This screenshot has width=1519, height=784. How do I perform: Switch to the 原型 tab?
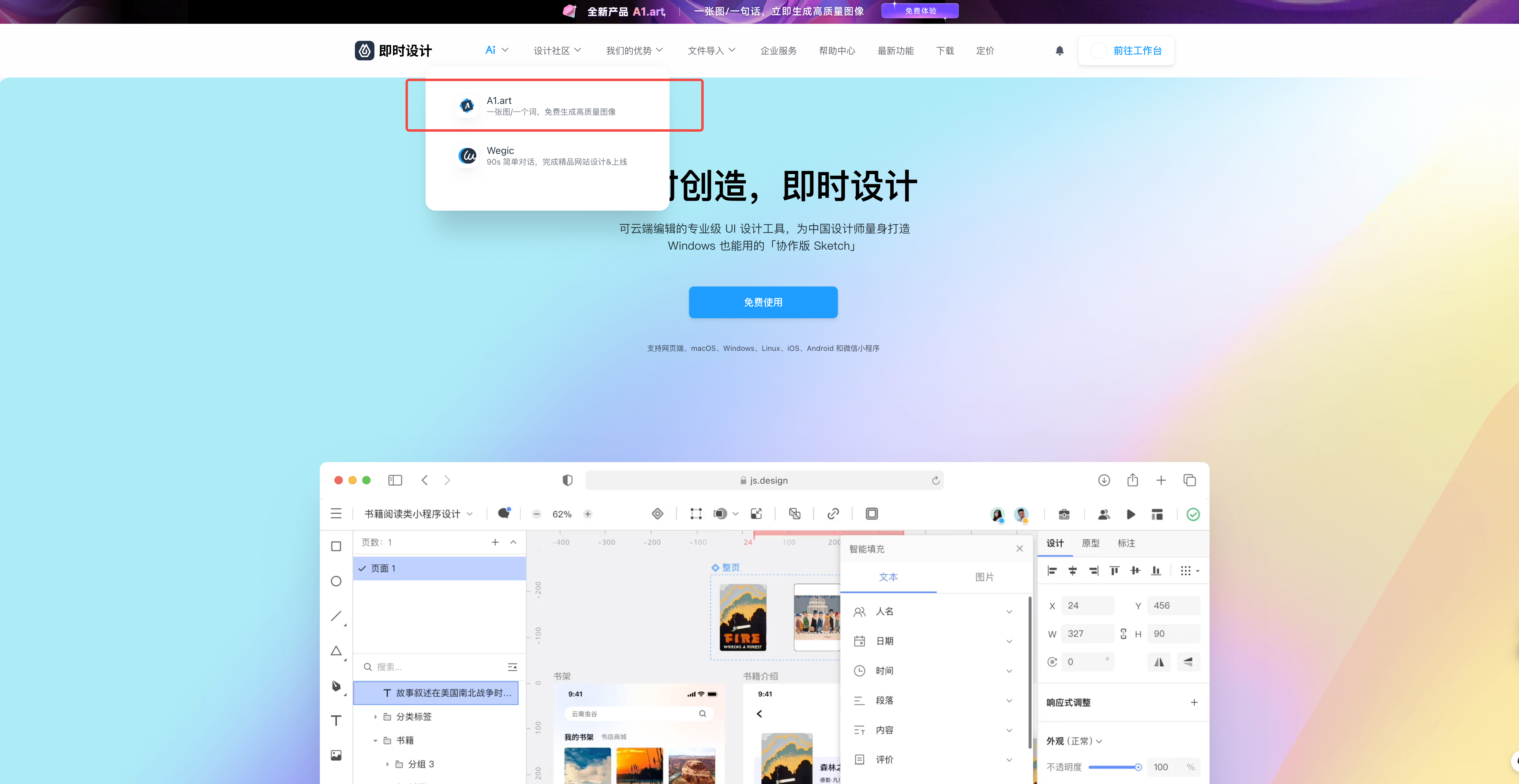pyautogui.click(x=1090, y=543)
